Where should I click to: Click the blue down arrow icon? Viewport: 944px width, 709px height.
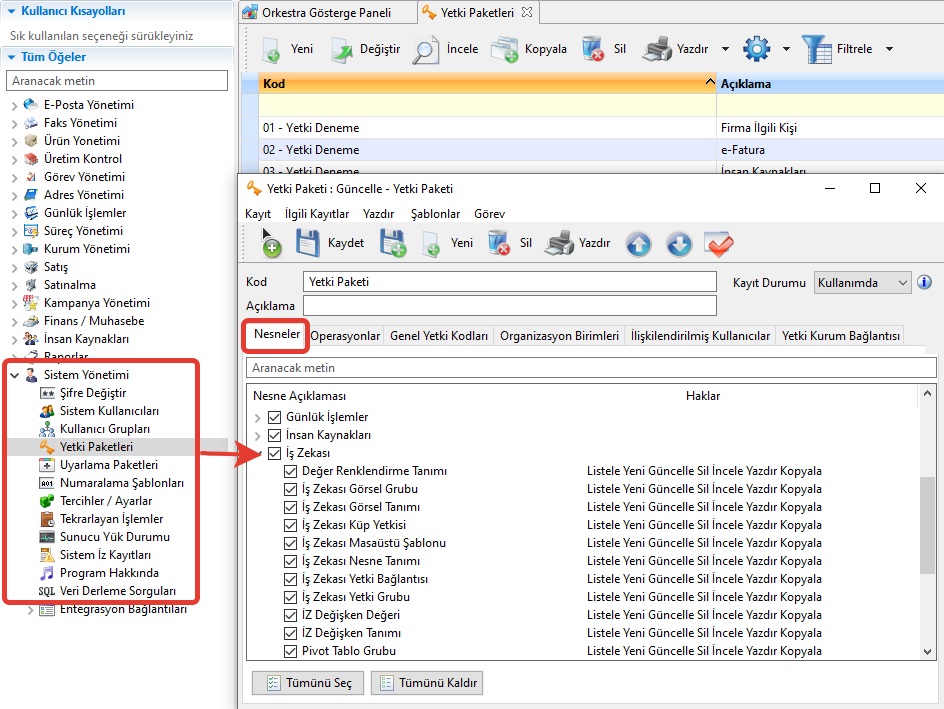tap(678, 243)
